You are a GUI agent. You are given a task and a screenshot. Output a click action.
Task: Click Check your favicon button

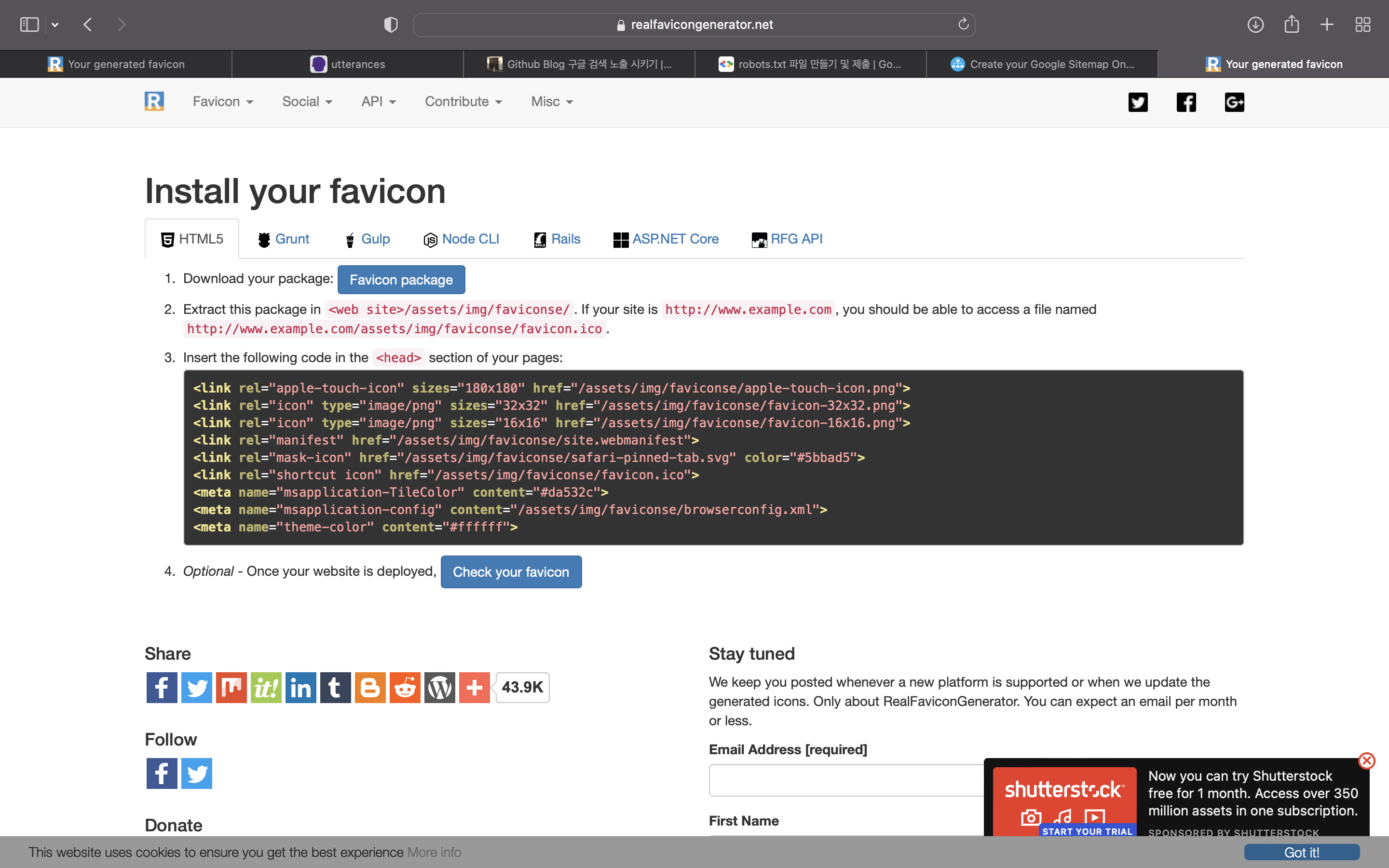(x=511, y=572)
